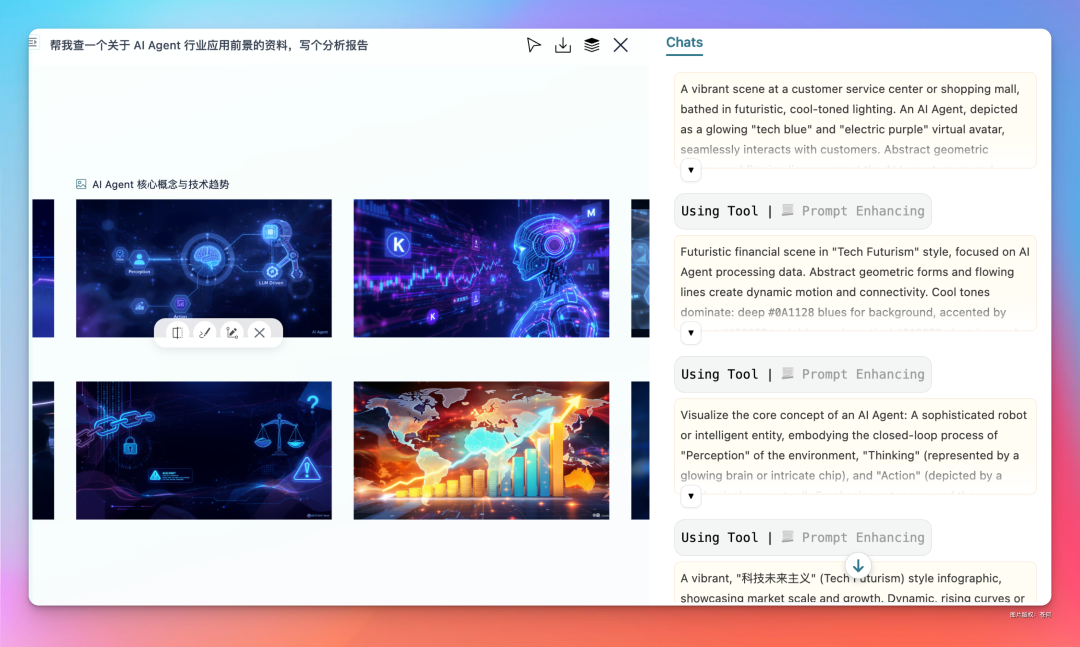
Task: Open the stacked layers icon
Action: click(592, 45)
